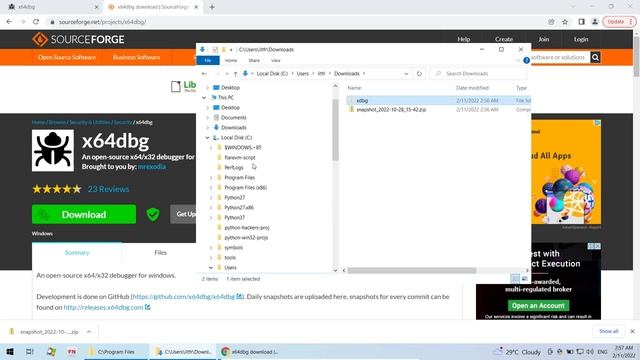Switch to Files tab on SourceForge

(x=160, y=253)
